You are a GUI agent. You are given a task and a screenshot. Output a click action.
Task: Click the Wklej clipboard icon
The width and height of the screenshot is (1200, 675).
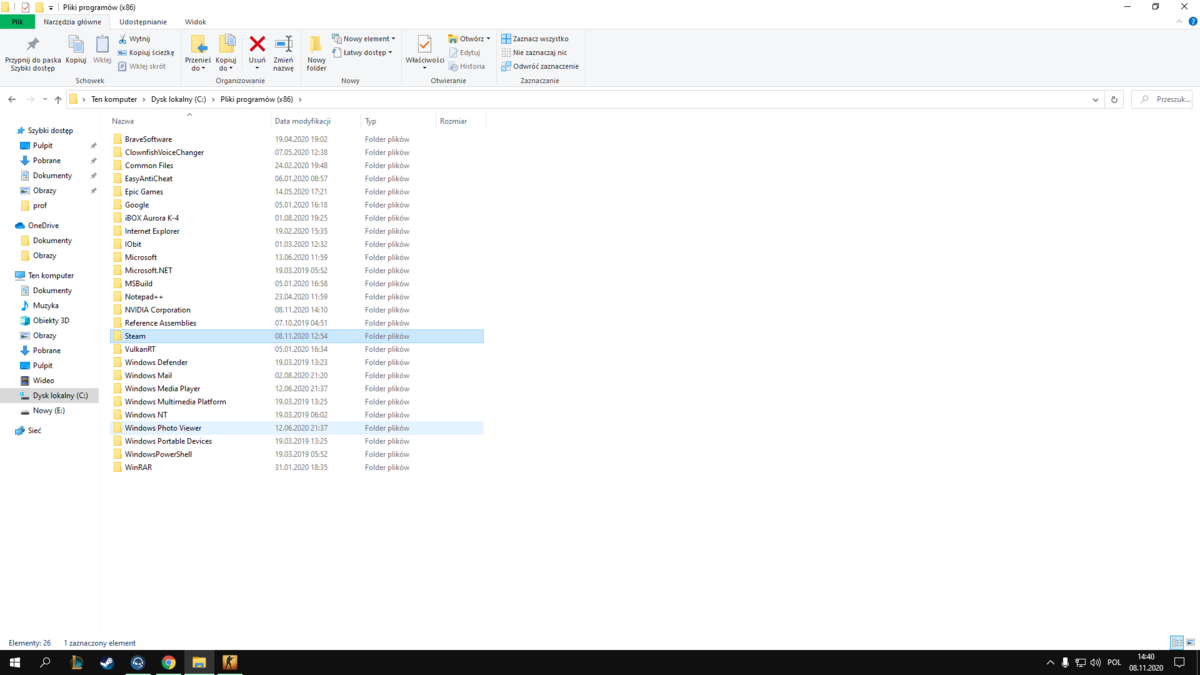tap(102, 44)
